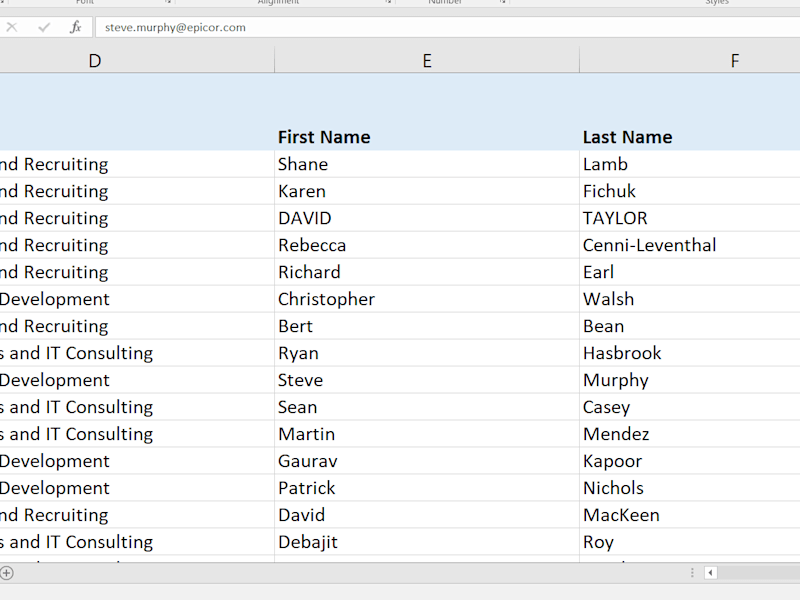The image size is (800, 600).
Task: Select last name cell Murphy
Action: tap(690, 380)
